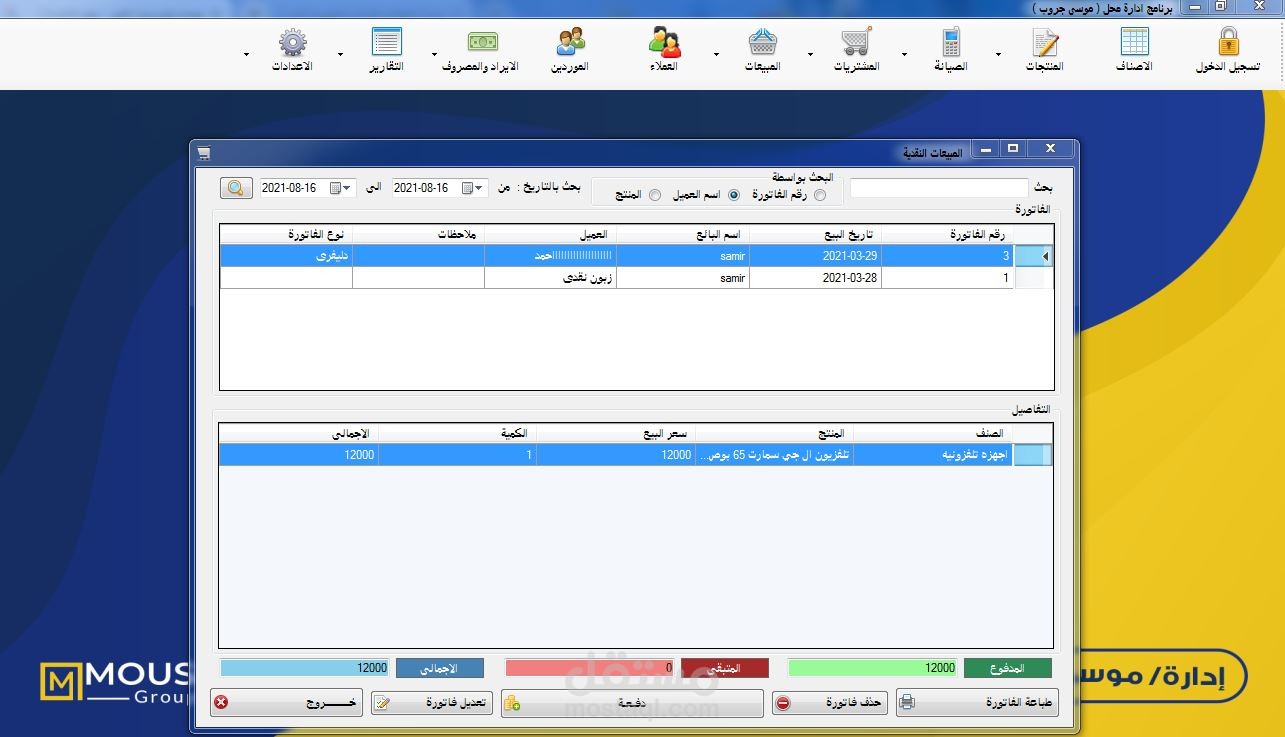Expand the المنتجات toolbar dropdown arrow
The width and height of the screenshot is (1285, 737).
(x=998, y=54)
